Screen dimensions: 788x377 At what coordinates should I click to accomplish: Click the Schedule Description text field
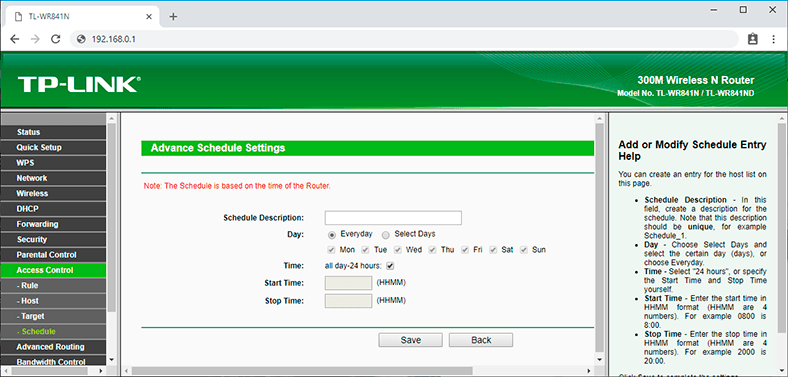[393, 218]
